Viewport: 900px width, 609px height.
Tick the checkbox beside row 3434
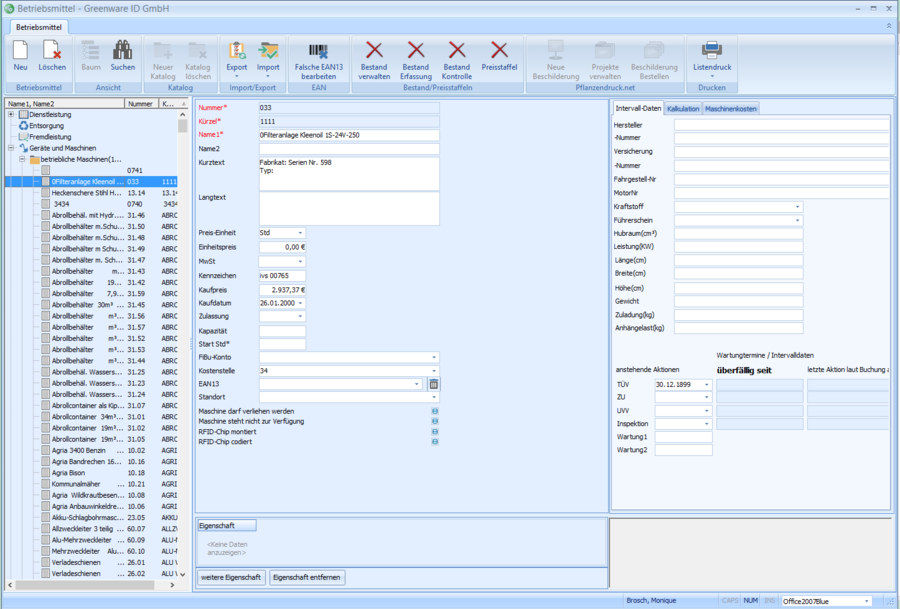click(x=45, y=204)
